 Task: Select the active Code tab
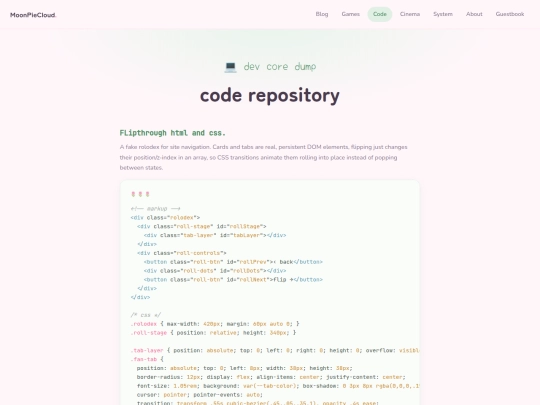(x=380, y=14)
